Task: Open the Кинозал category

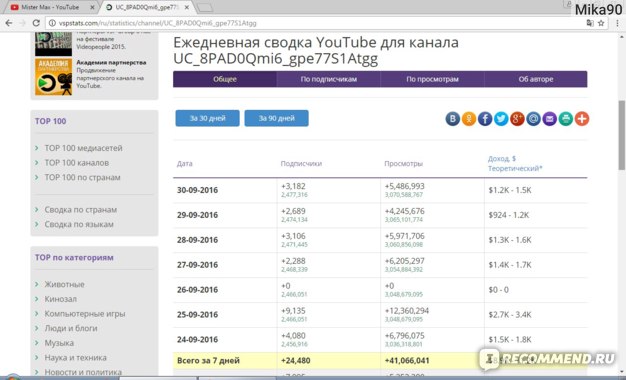Action: pos(60,299)
